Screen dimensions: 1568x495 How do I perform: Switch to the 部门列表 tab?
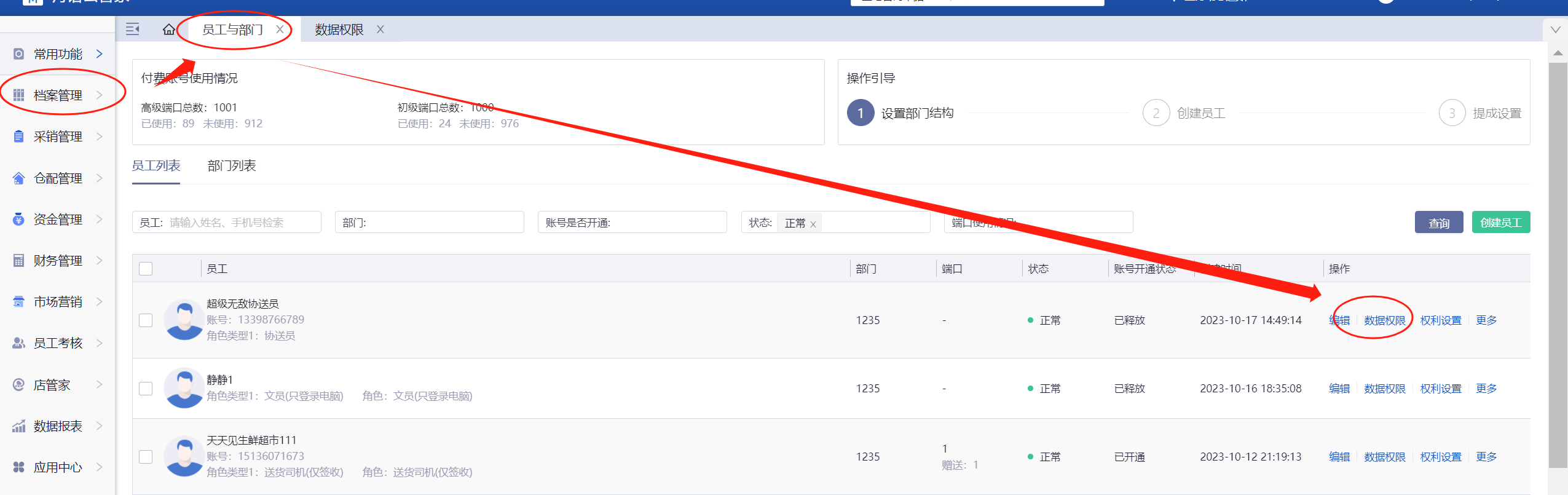pyautogui.click(x=232, y=166)
